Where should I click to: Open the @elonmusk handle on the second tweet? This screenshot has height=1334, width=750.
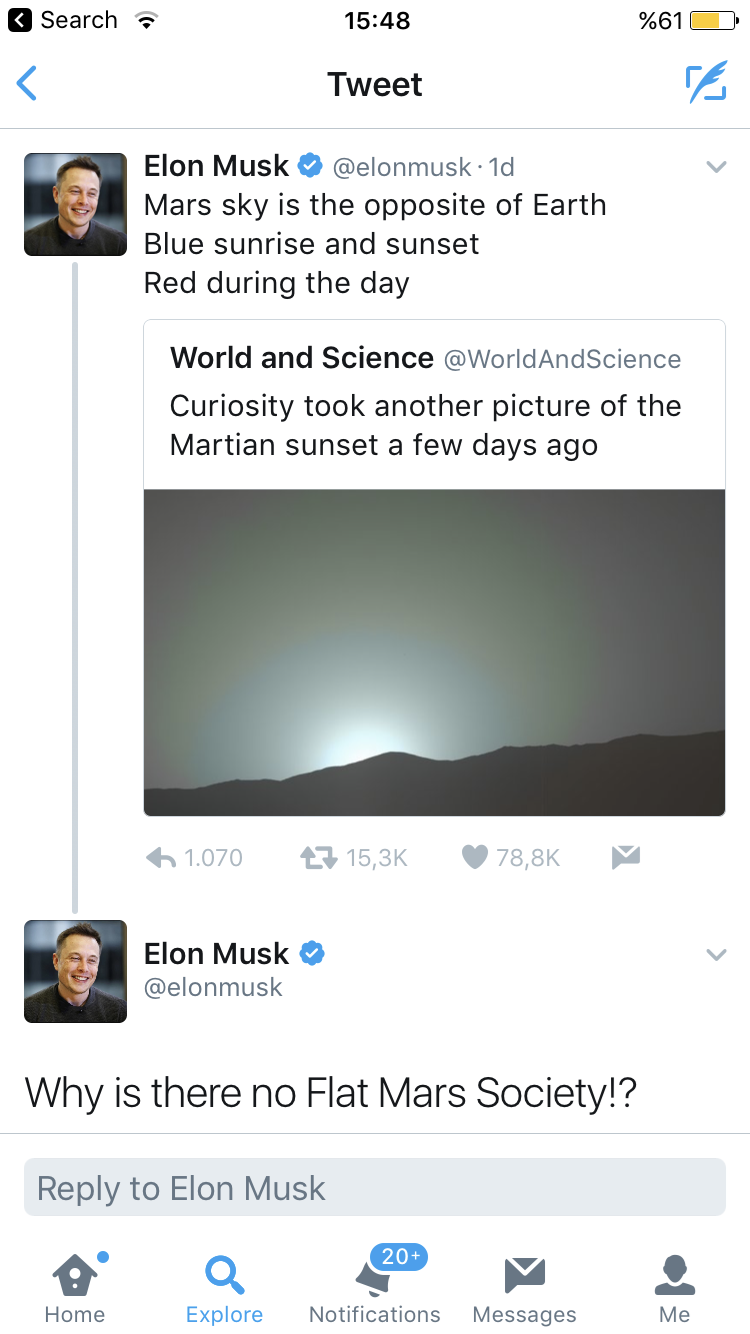[213, 988]
